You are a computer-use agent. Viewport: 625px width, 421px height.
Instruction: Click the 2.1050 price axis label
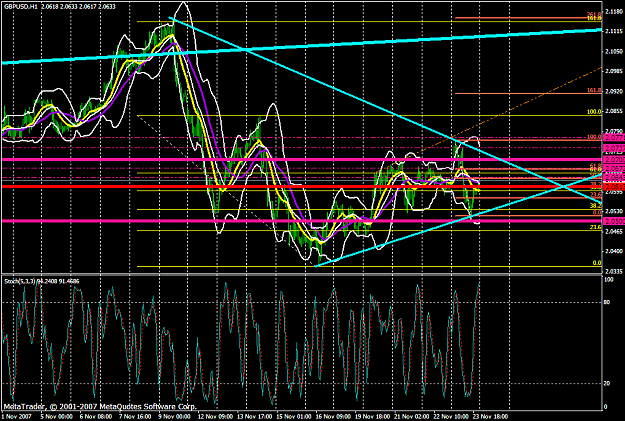(614, 51)
